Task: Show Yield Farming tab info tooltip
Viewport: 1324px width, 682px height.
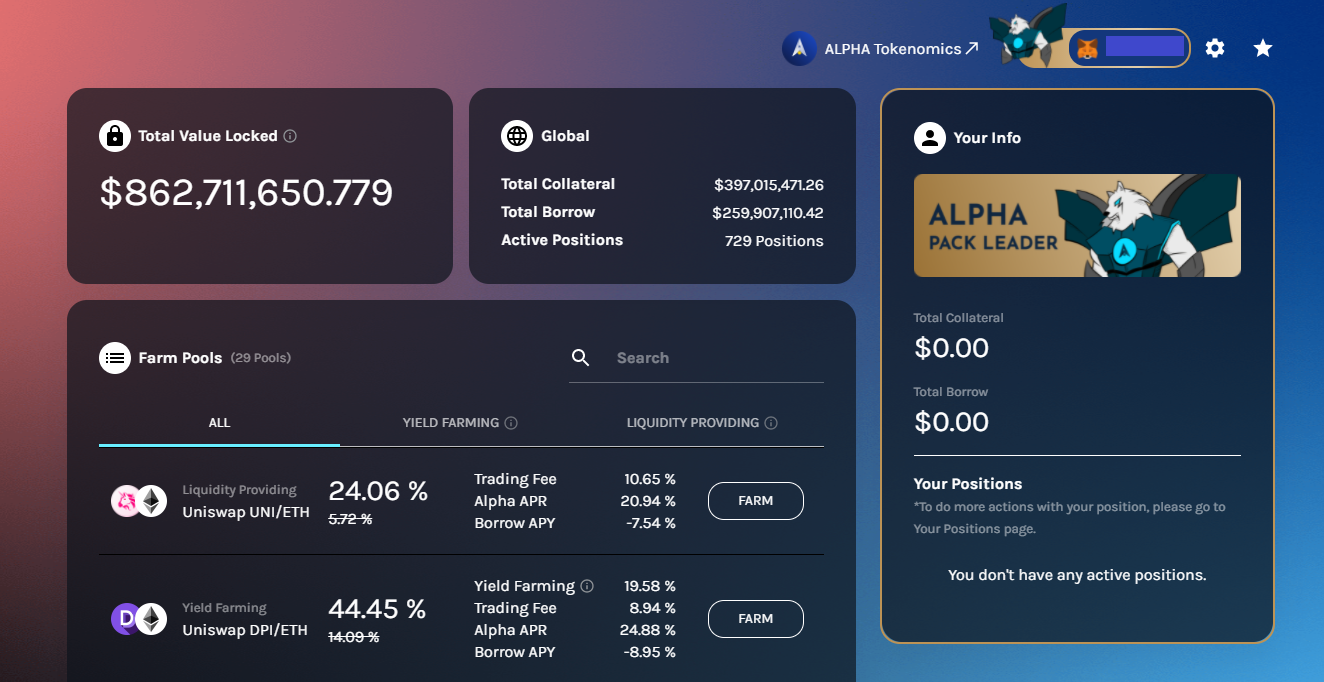Action: tap(511, 423)
